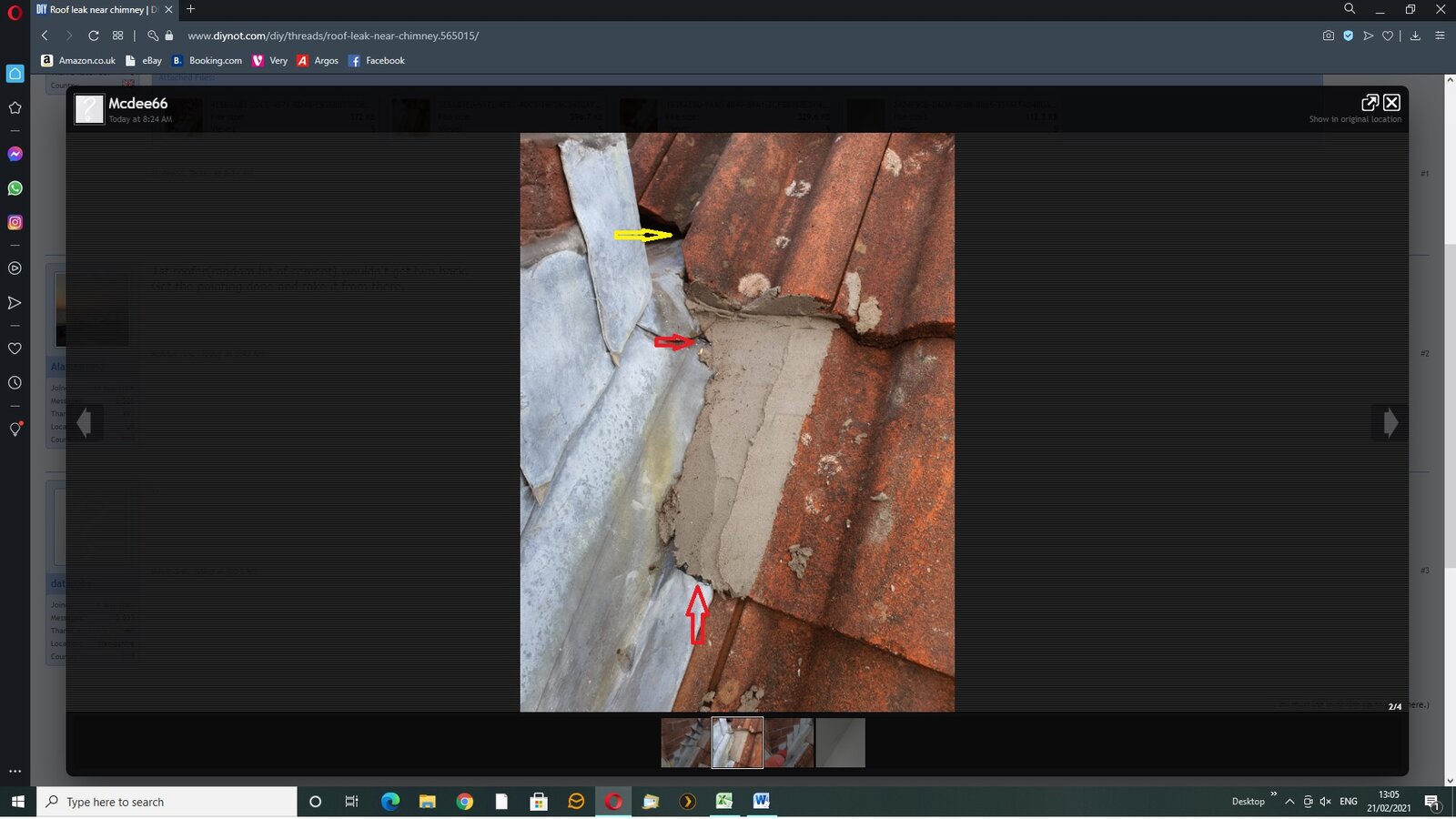The width and height of the screenshot is (1456, 819).
Task: Switch to Roof leak near chimney tab
Action: tap(96, 10)
